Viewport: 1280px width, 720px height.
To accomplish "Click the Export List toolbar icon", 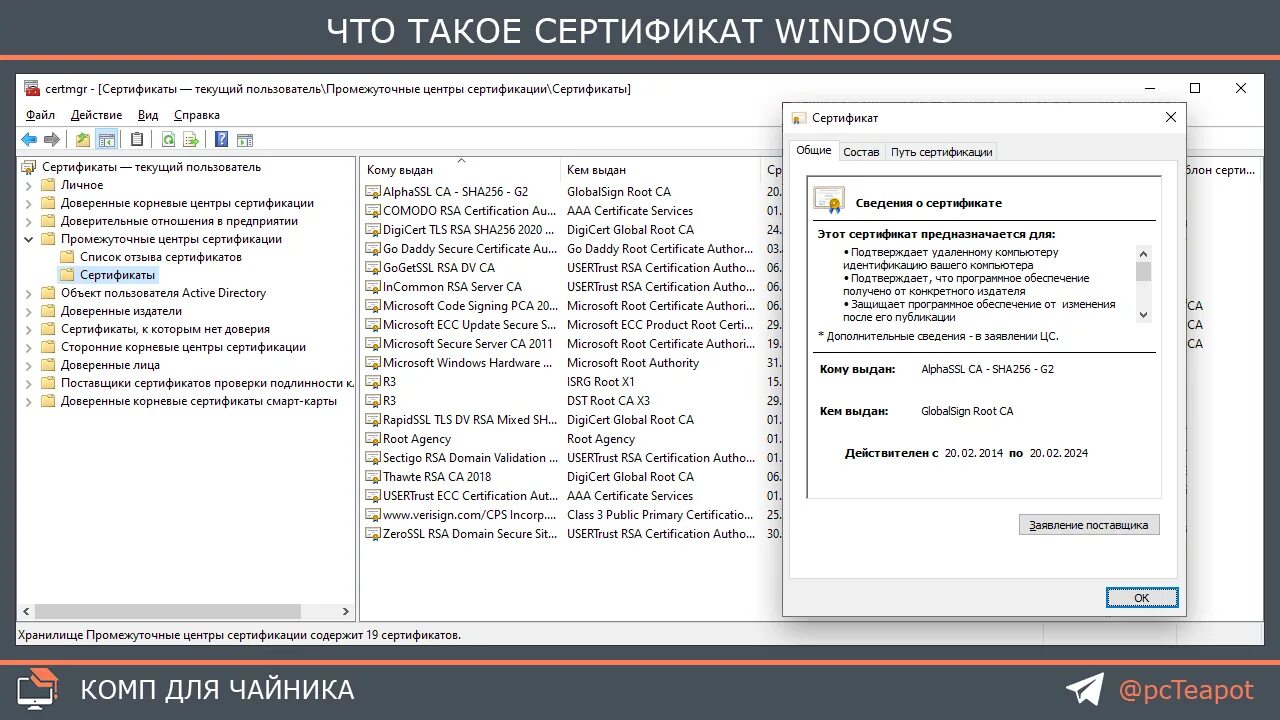I will click(x=190, y=139).
